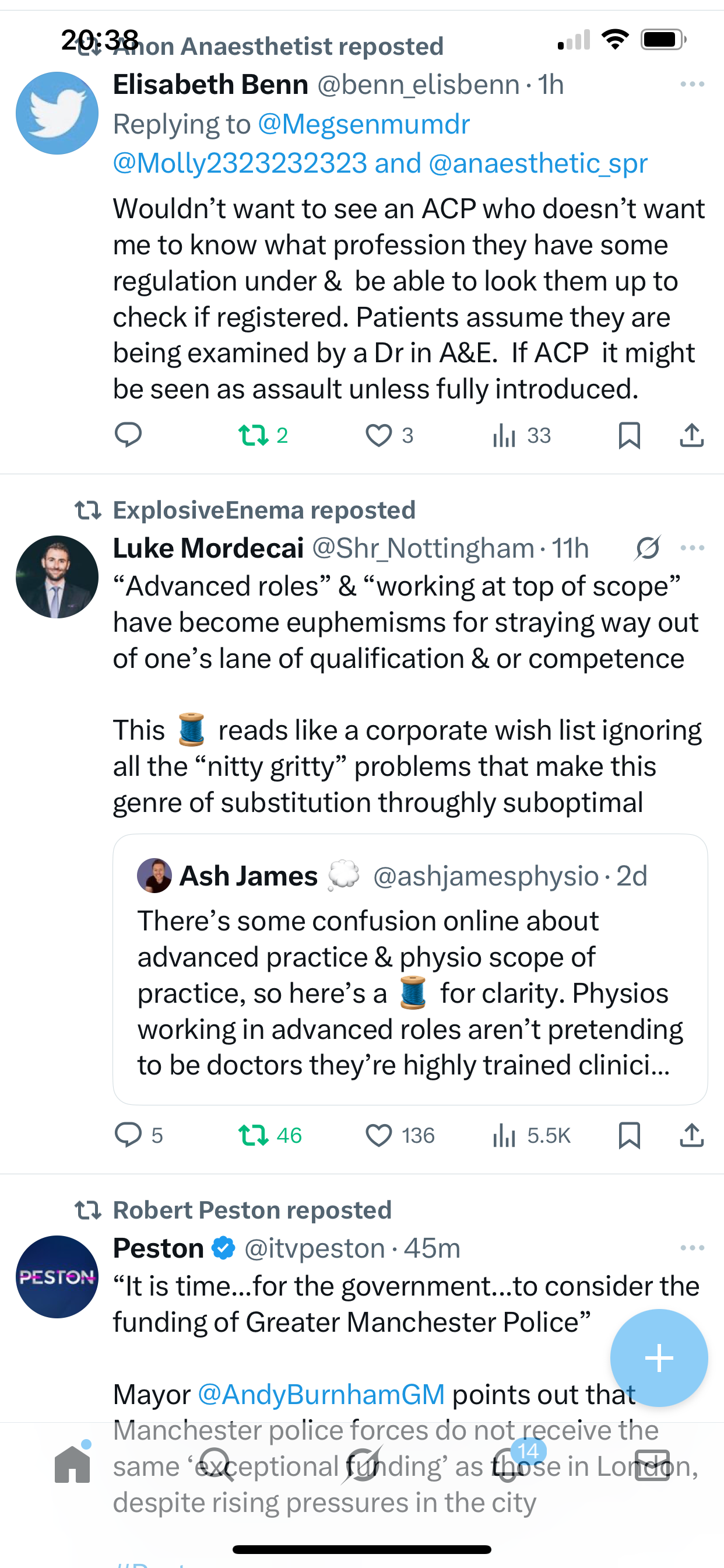The image size is (724, 1568).
Task: Reply to Elisabeth Benn's tweet
Action: tap(128, 435)
